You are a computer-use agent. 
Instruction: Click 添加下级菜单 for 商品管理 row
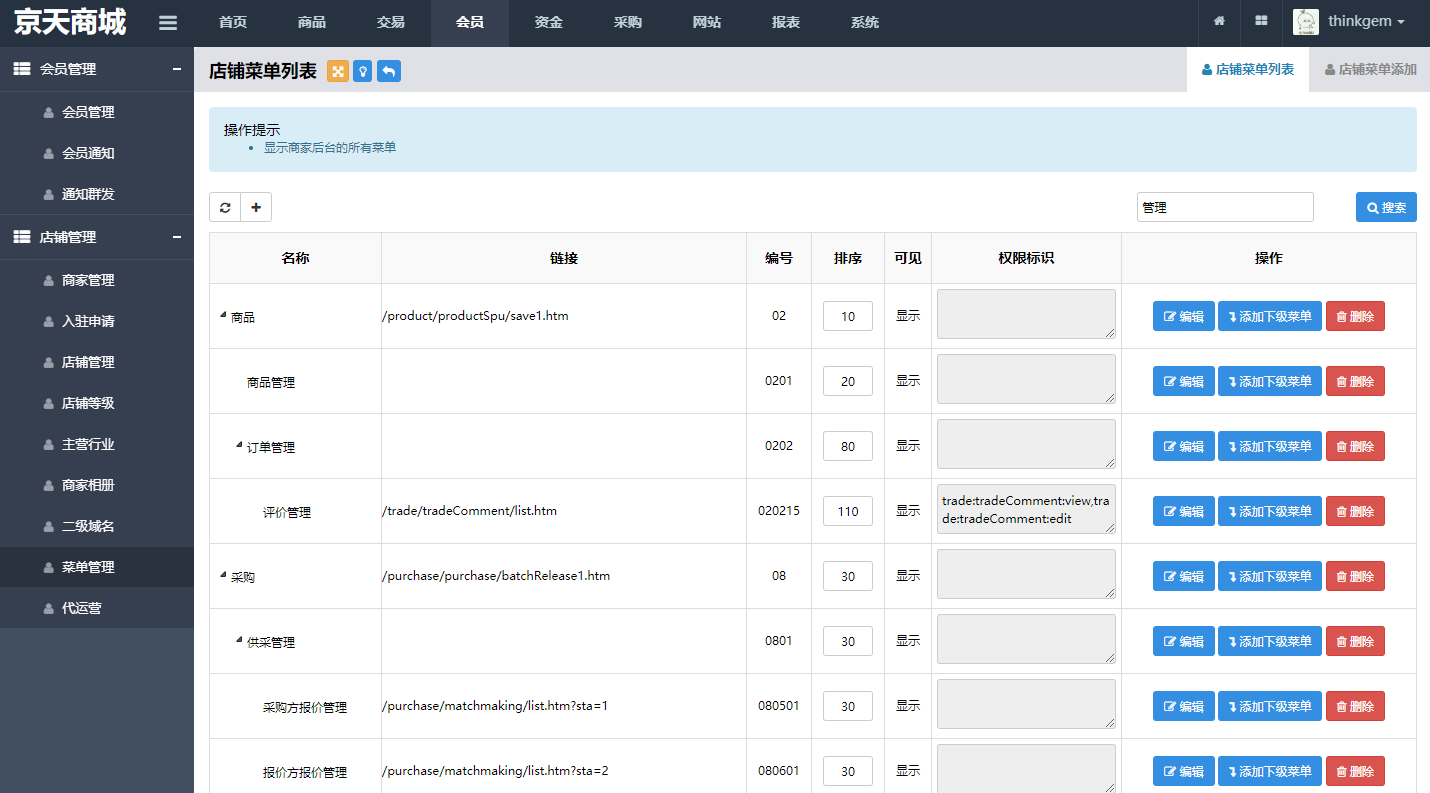[x=1270, y=381]
